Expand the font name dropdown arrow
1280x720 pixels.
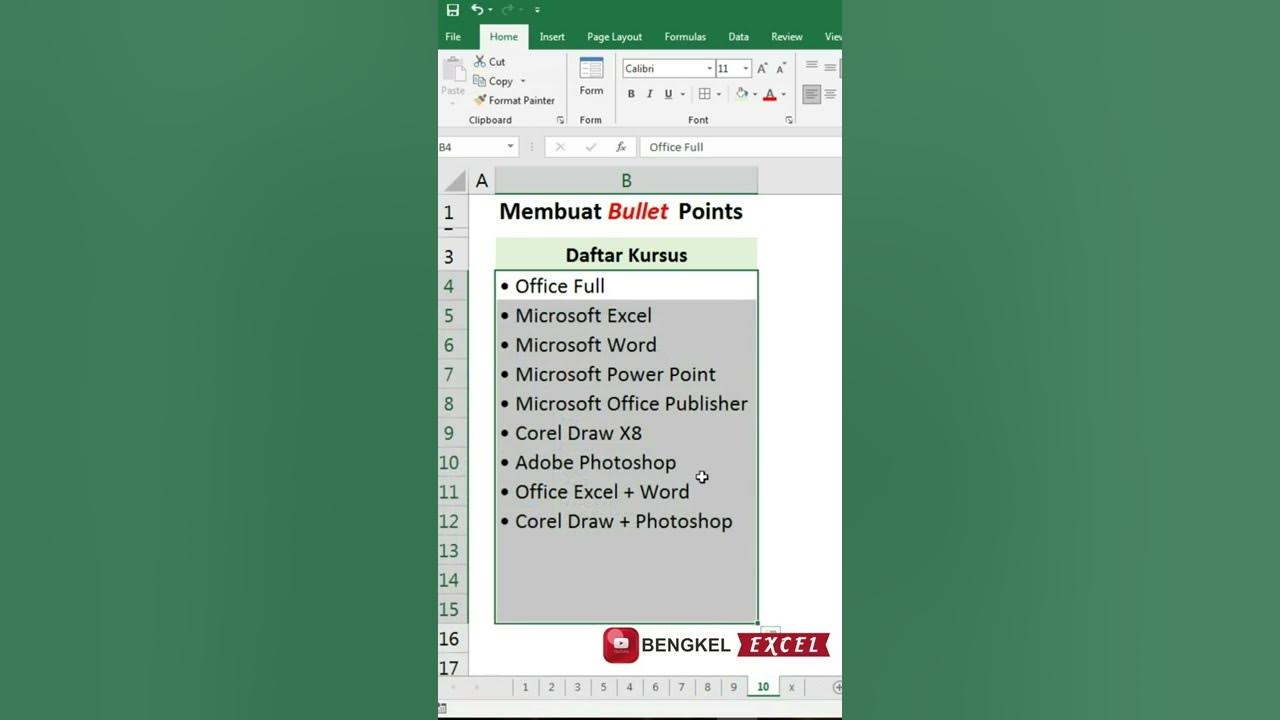(710, 68)
